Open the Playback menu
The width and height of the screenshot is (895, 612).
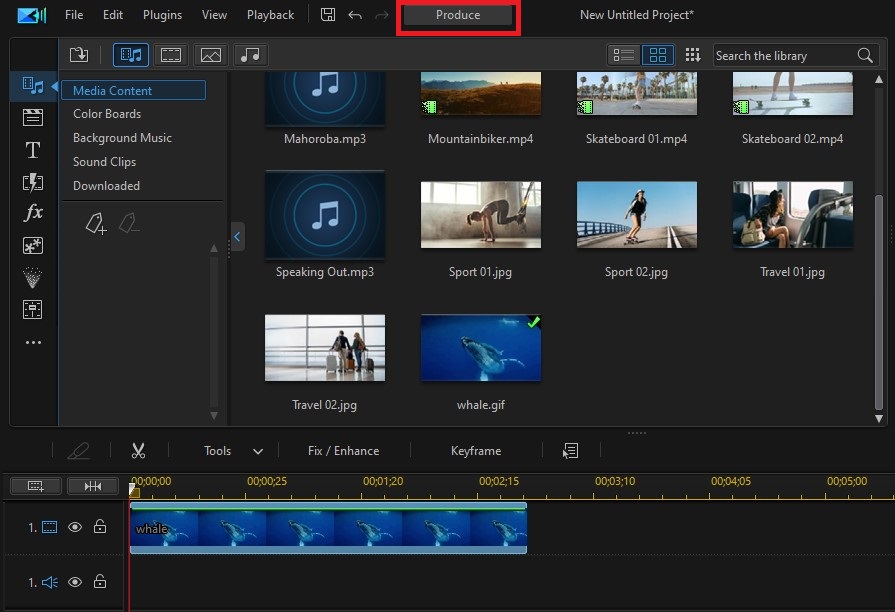coord(270,15)
